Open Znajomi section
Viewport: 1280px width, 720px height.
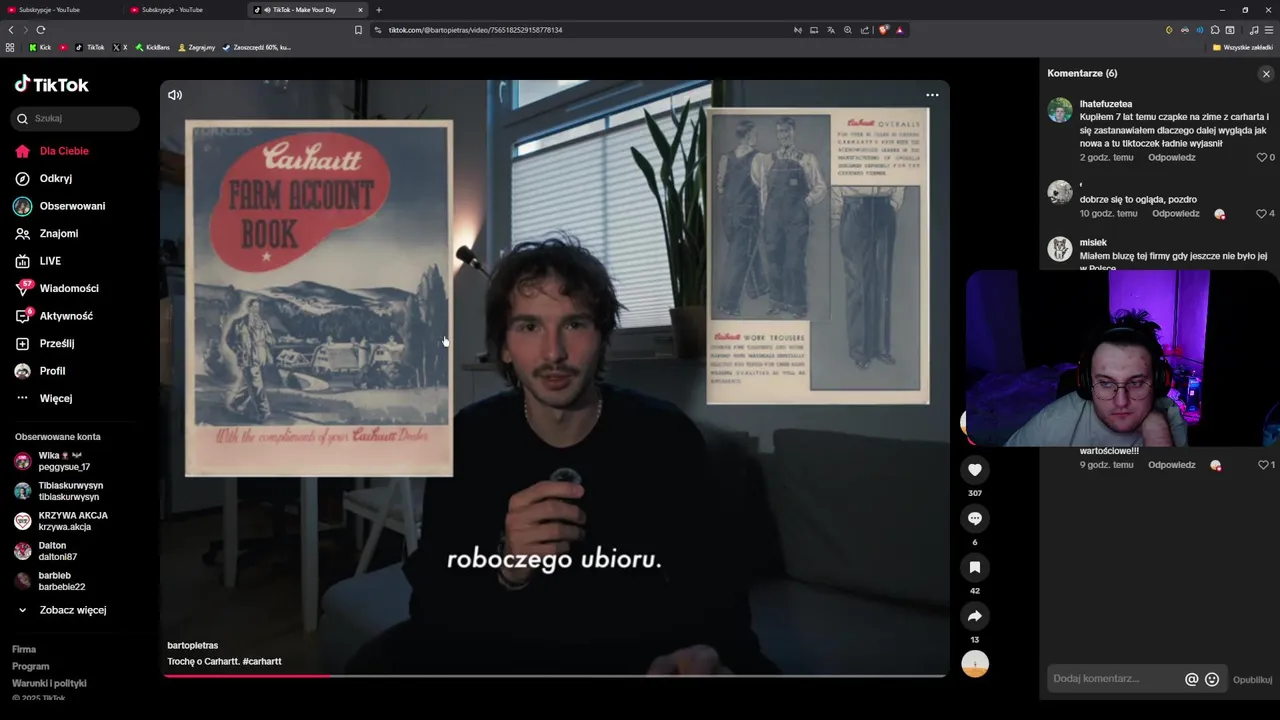(59, 233)
